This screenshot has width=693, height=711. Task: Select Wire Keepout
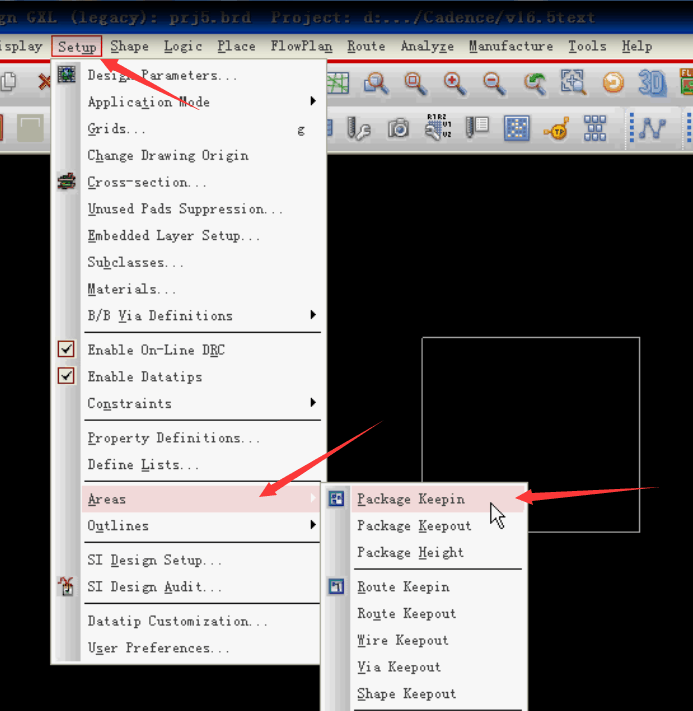tap(437, 640)
